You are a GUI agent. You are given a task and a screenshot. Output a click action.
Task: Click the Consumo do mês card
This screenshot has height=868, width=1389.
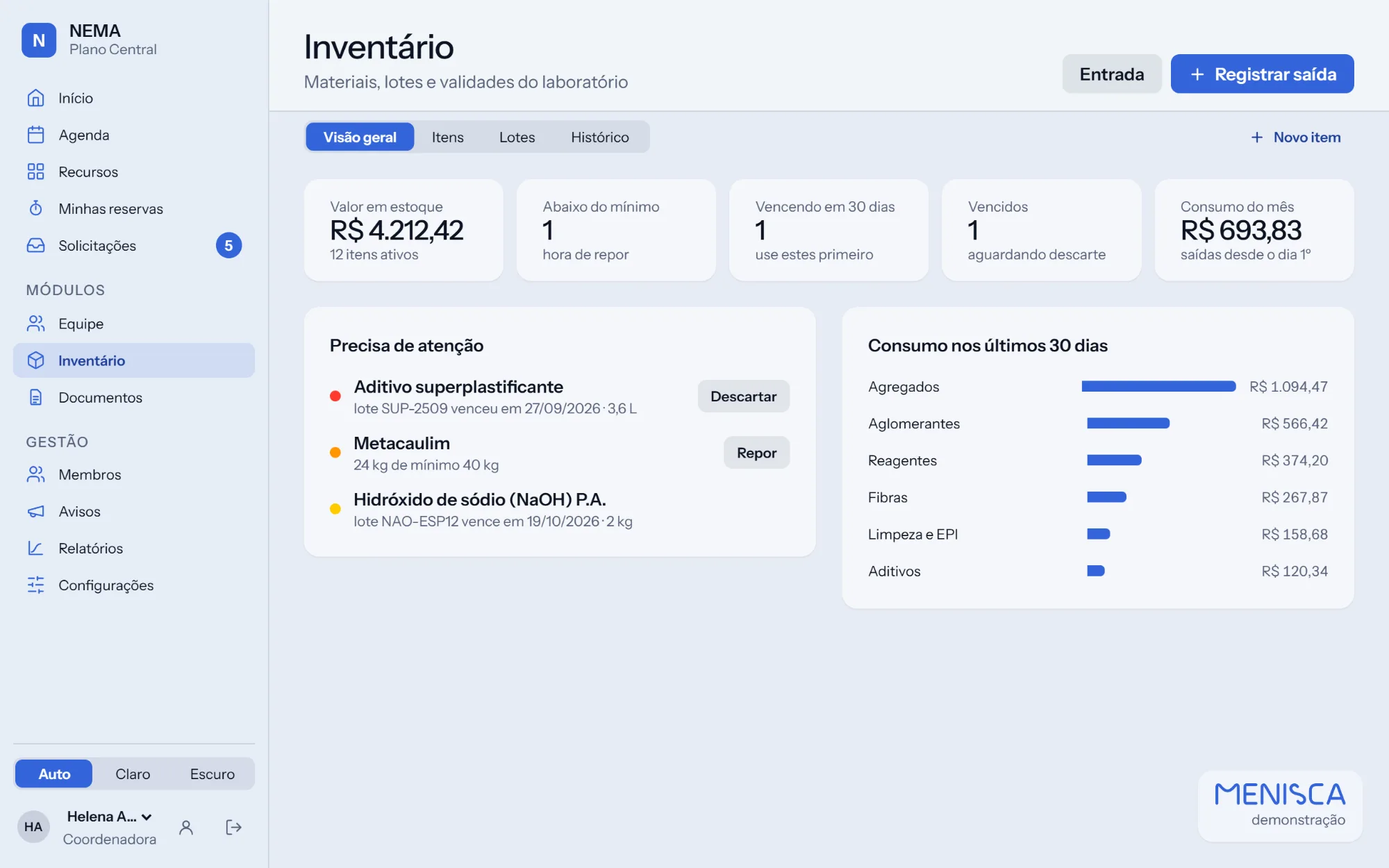(1254, 230)
